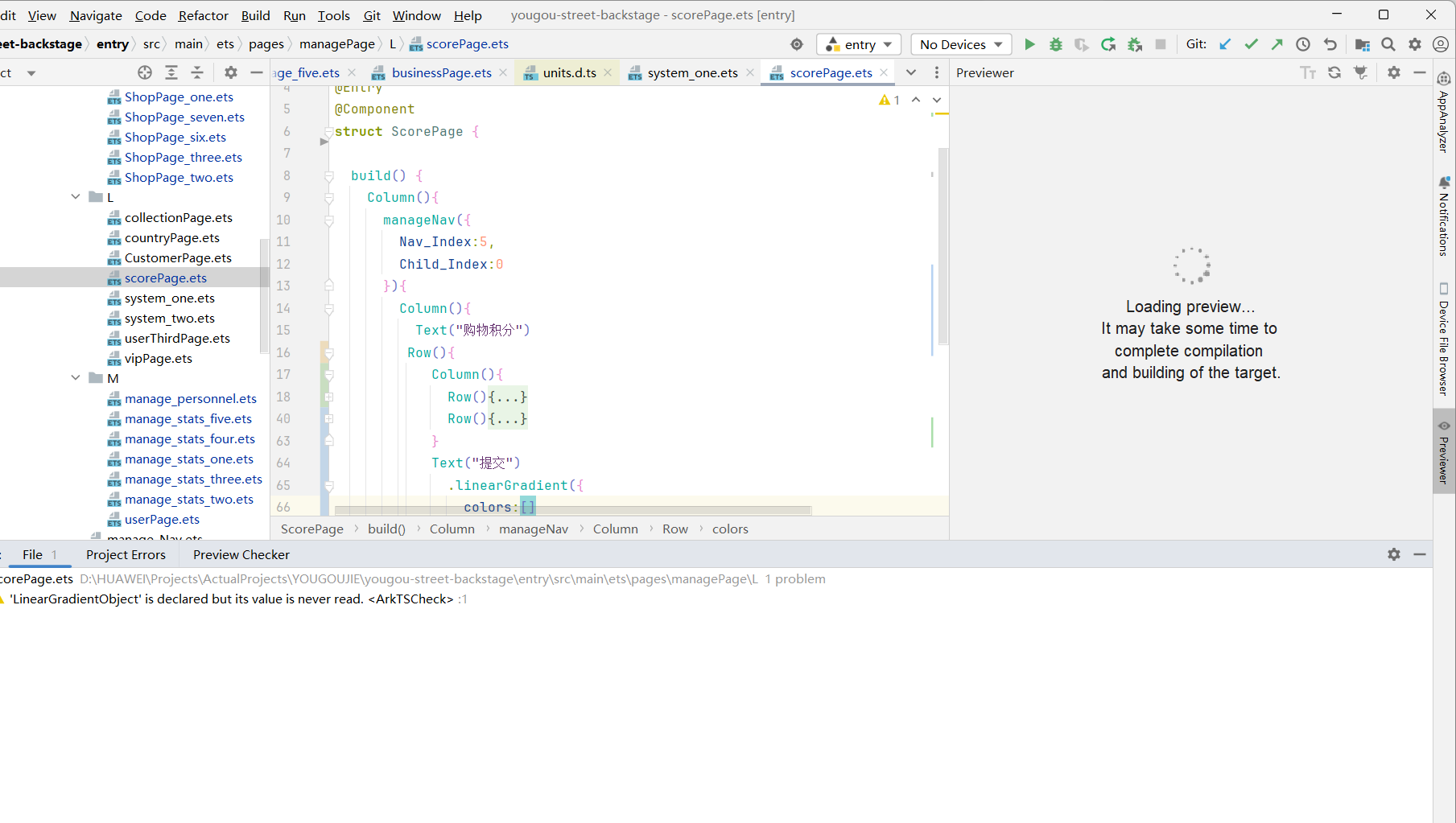Open Project Structure icon in toolbar

click(x=1362, y=44)
